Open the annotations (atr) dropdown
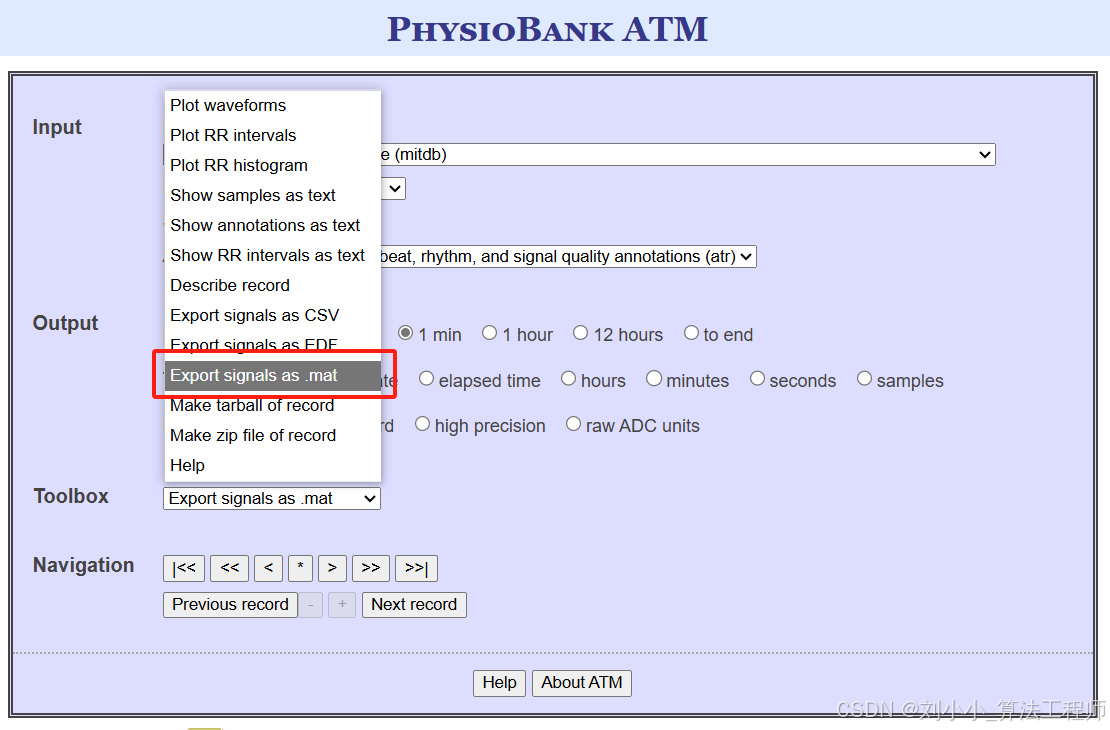The image size is (1110, 730). 568,256
